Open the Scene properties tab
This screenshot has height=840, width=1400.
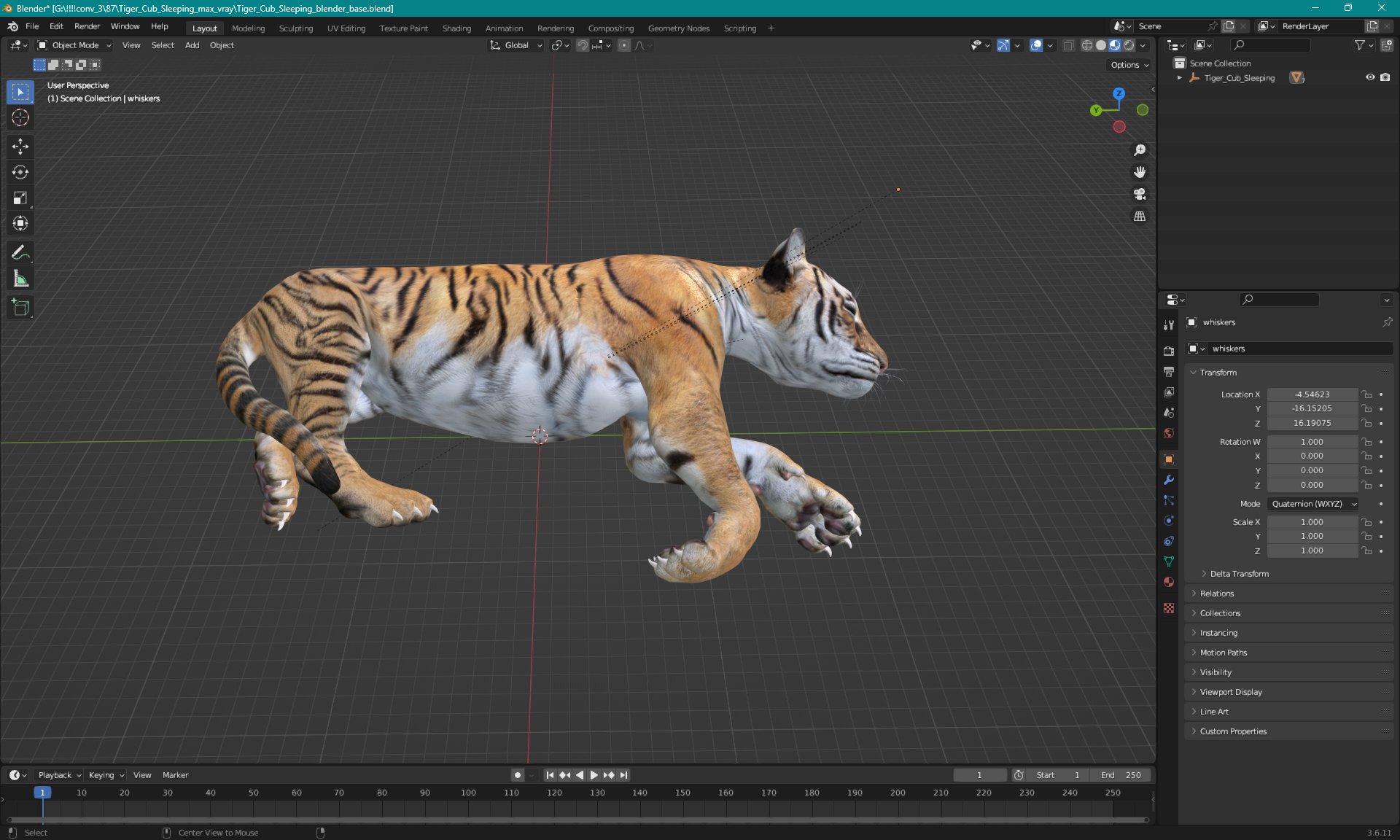click(1169, 412)
